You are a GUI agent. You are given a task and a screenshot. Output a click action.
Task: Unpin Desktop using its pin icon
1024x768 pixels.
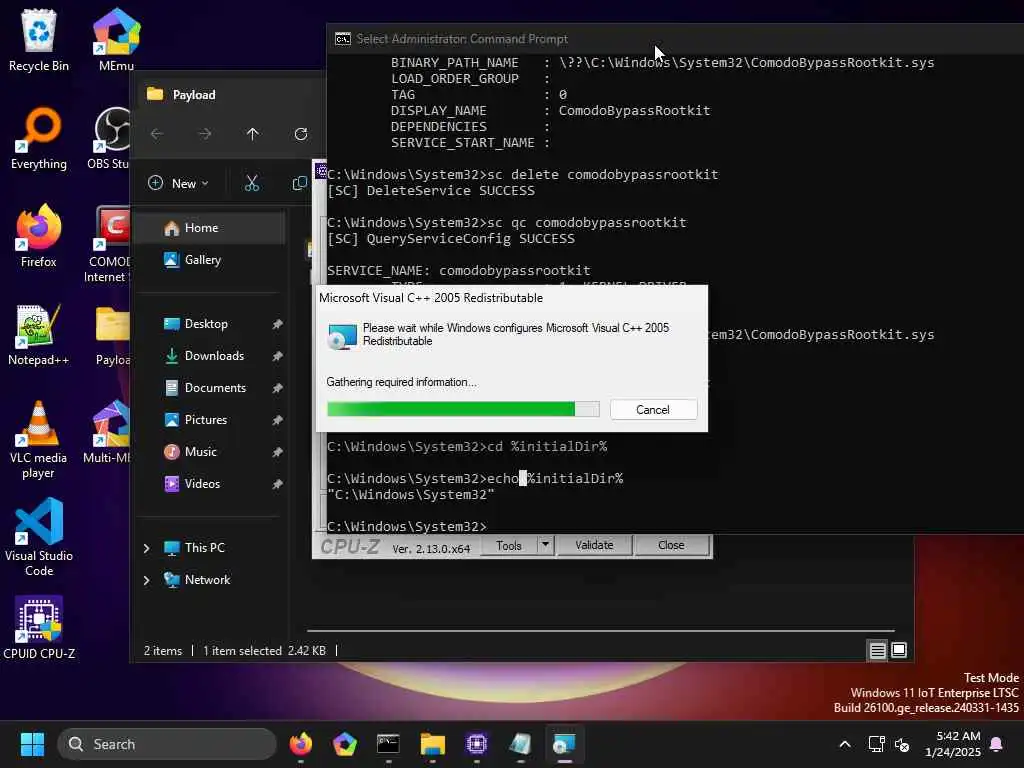[x=277, y=324]
